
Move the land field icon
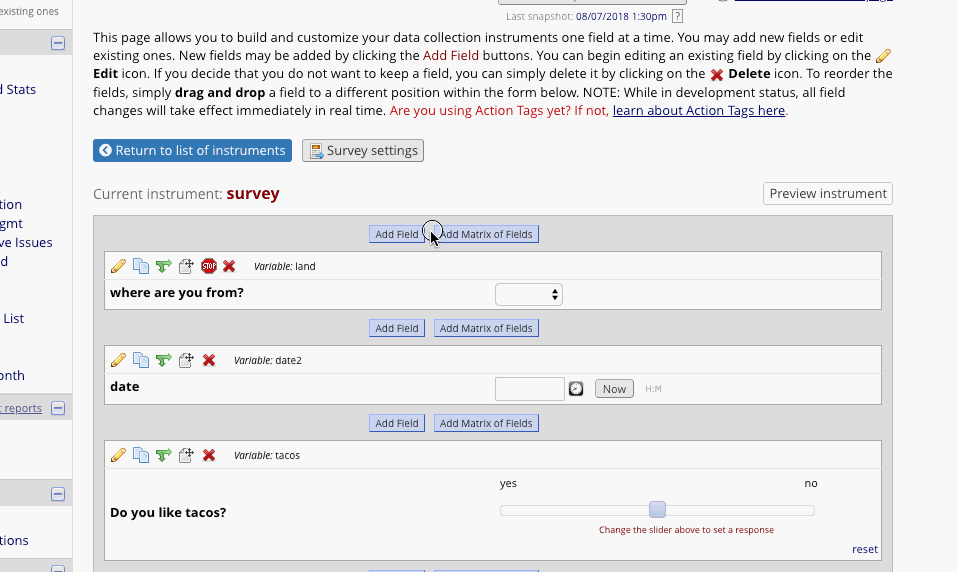pos(186,266)
